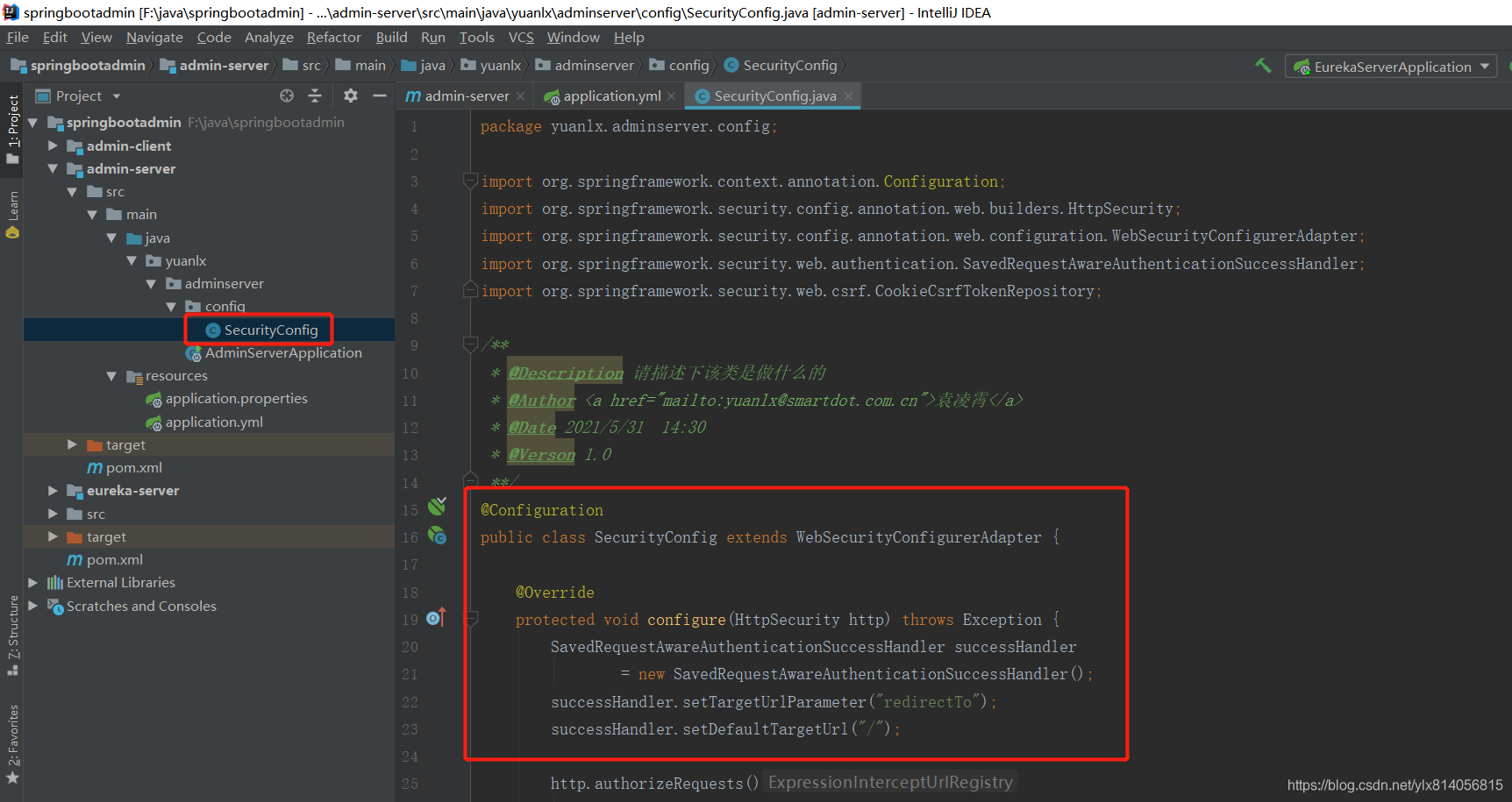The image size is (1512, 802).
Task: Open the Code menu
Action: click(x=214, y=37)
